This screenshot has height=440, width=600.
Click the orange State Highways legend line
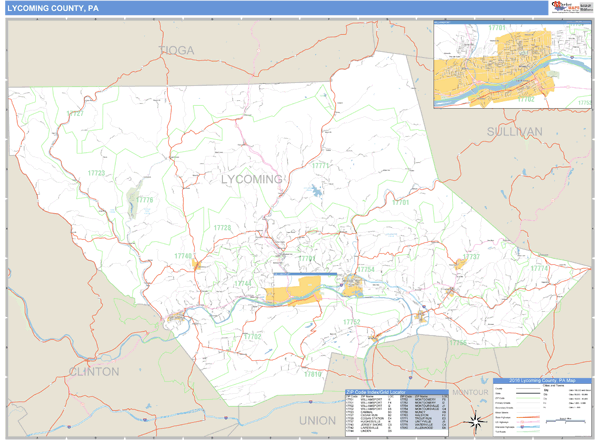click(528, 417)
